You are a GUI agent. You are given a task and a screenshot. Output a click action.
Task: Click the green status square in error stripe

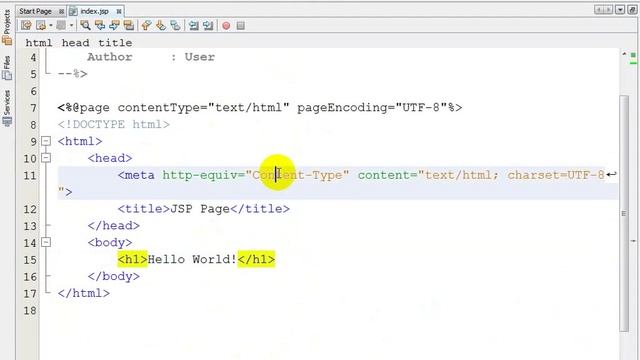tap(633, 55)
